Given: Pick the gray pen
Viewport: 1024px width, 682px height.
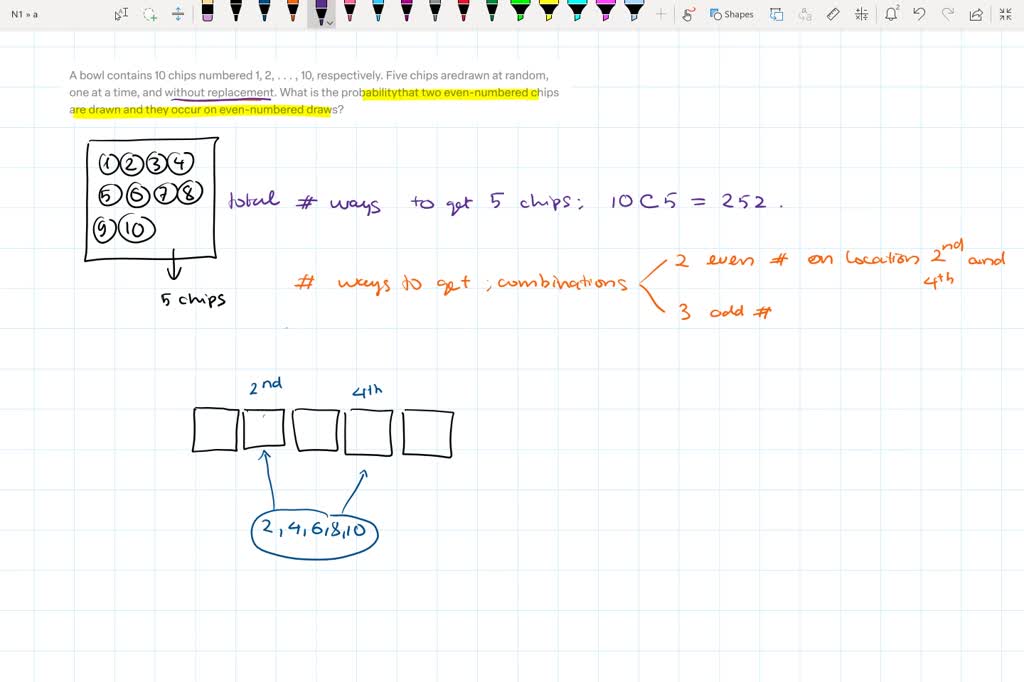Looking at the screenshot, I should click(435, 11).
